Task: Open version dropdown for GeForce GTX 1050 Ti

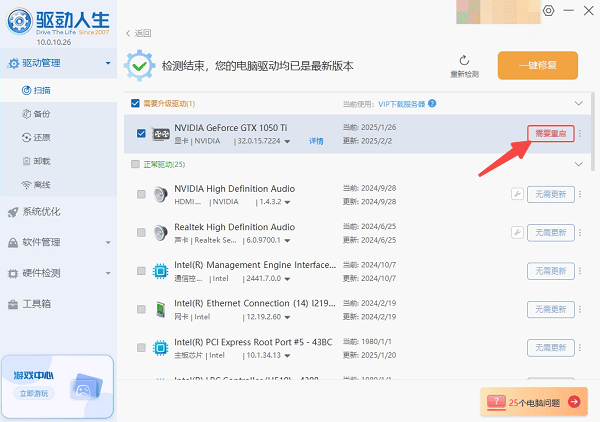Action: click(288, 142)
